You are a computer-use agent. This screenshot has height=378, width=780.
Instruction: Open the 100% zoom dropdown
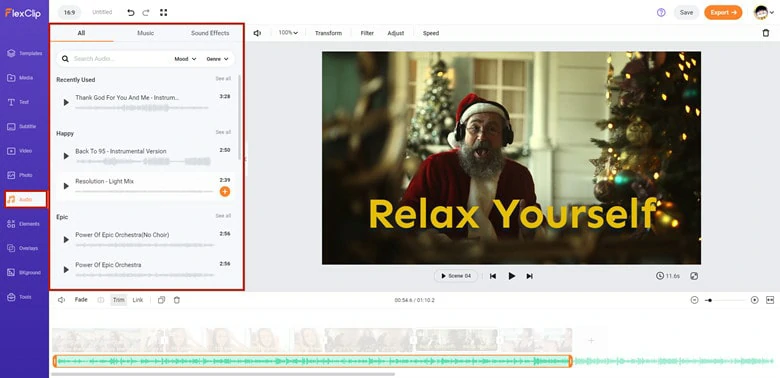coord(288,33)
